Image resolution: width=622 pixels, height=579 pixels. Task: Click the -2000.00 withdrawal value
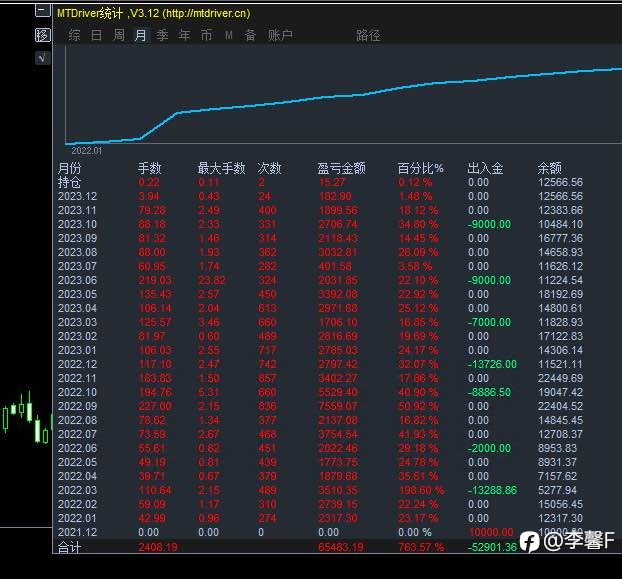489,448
